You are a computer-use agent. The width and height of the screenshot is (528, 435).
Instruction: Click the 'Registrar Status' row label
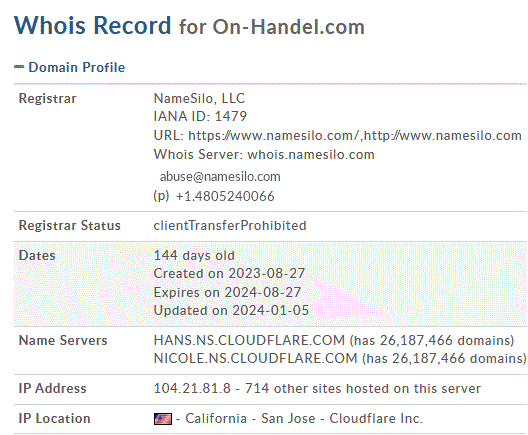point(69,225)
